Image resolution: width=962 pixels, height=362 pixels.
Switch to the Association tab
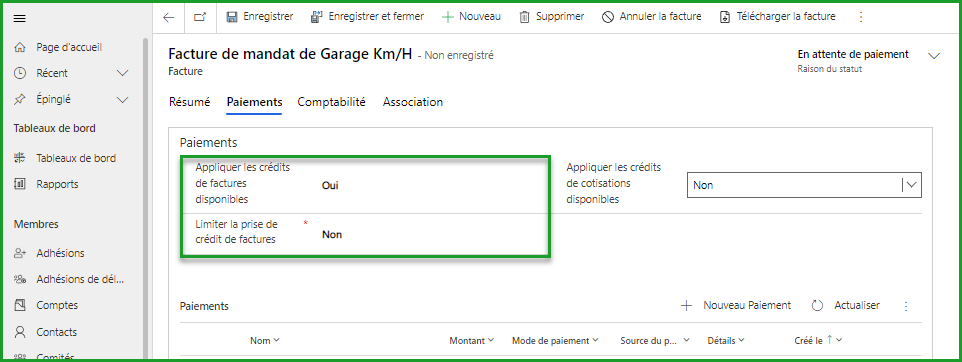(413, 102)
